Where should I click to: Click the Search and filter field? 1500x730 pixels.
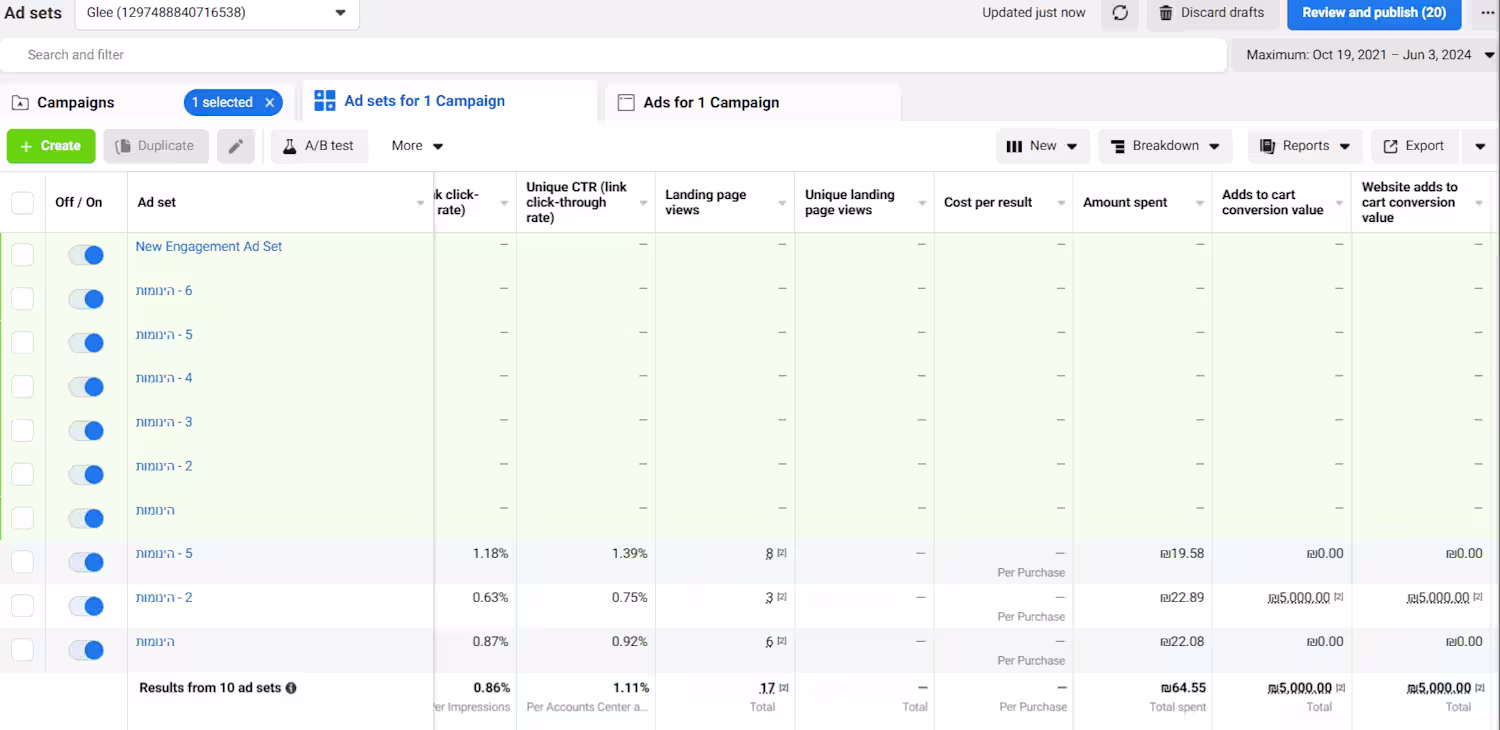click(613, 55)
